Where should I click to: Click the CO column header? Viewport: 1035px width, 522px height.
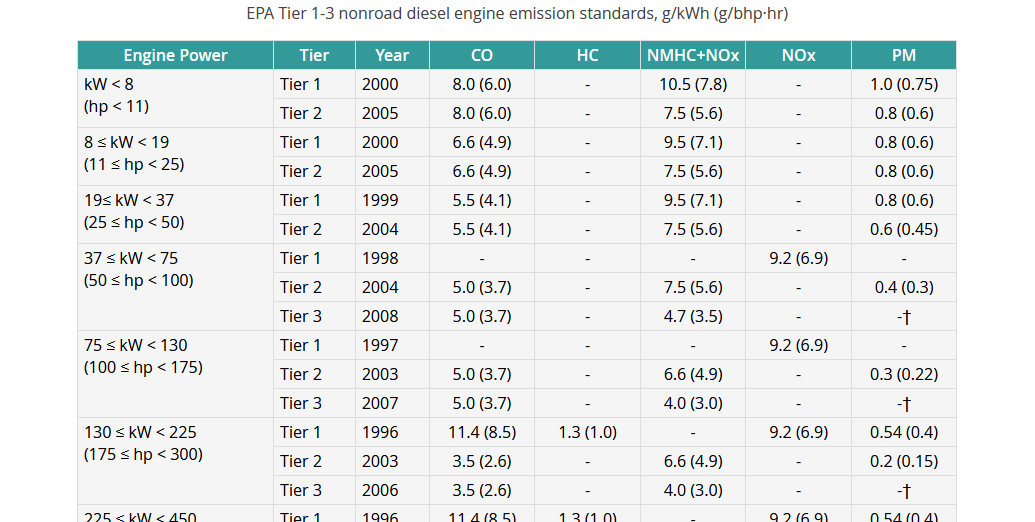click(x=482, y=55)
